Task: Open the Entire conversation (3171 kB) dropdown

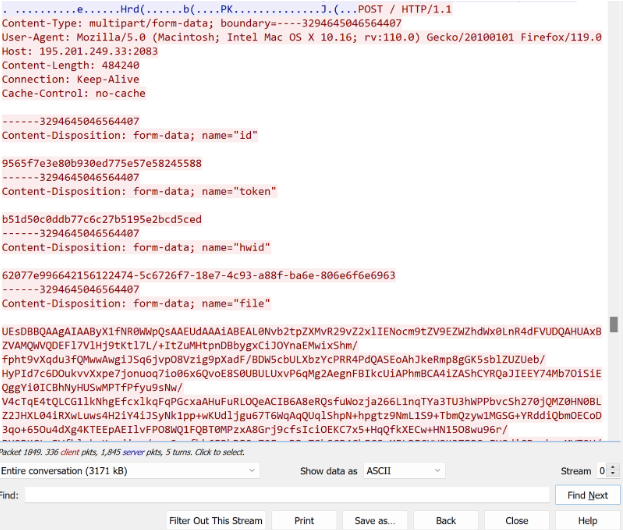Action: [x=129, y=471]
